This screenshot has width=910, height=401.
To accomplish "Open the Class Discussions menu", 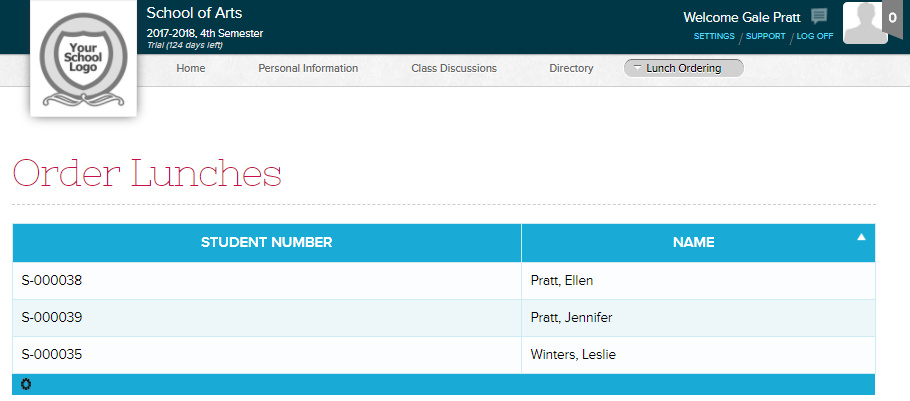I will tap(454, 68).
